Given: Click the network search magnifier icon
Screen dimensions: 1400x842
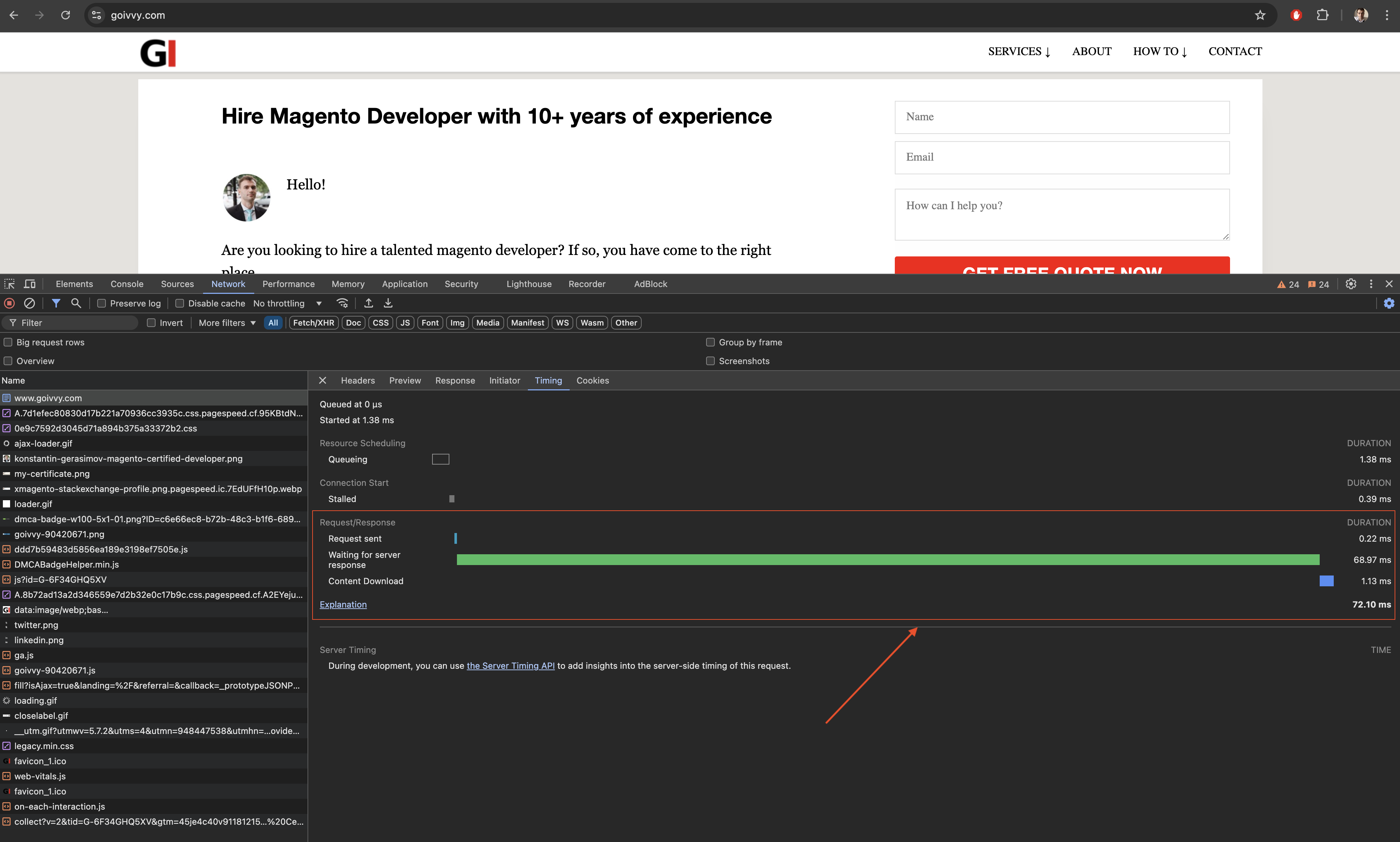Looking at the screenshot, I should [76, 303].
